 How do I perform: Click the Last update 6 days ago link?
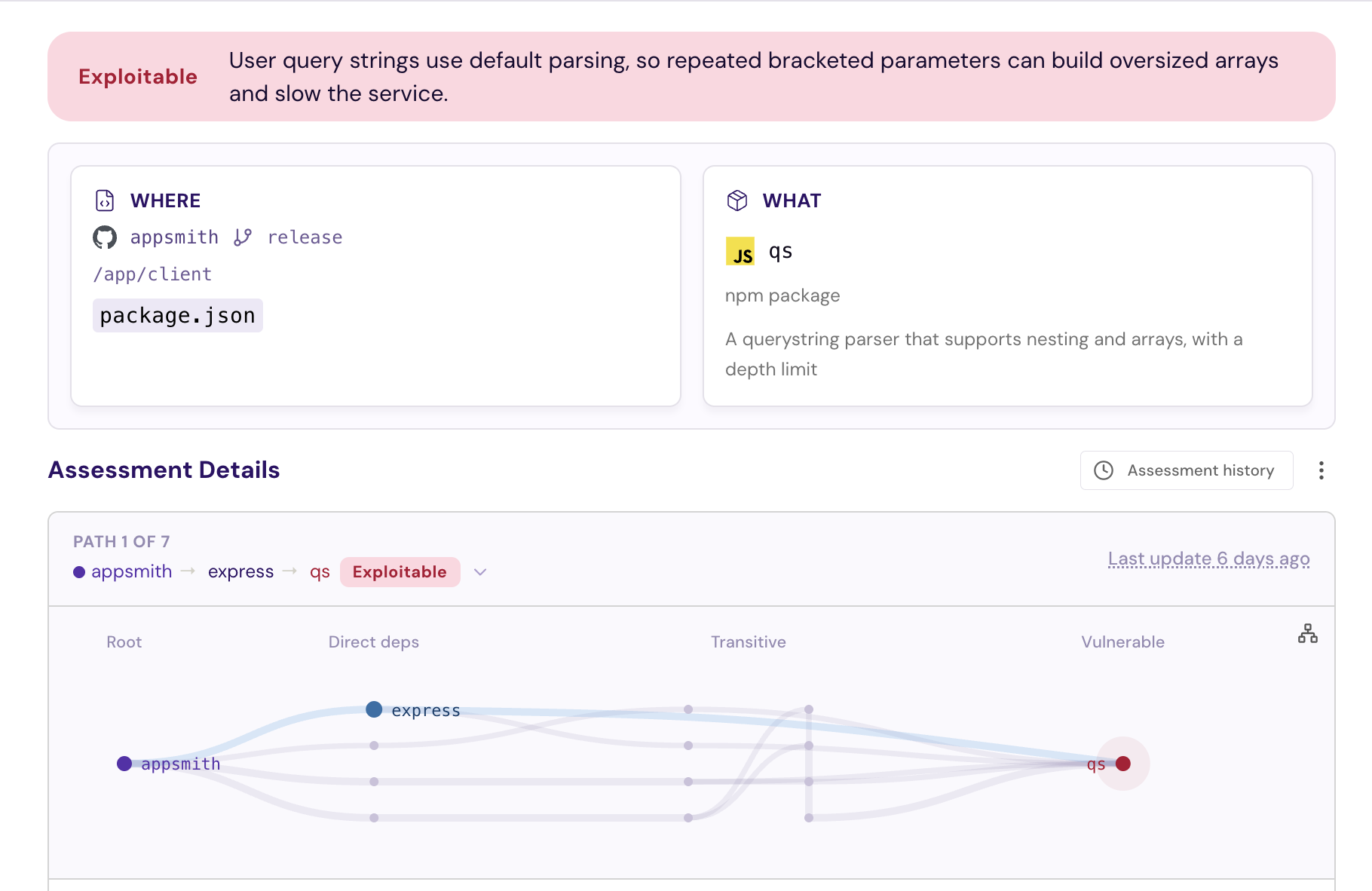(x=1208, y=559)
